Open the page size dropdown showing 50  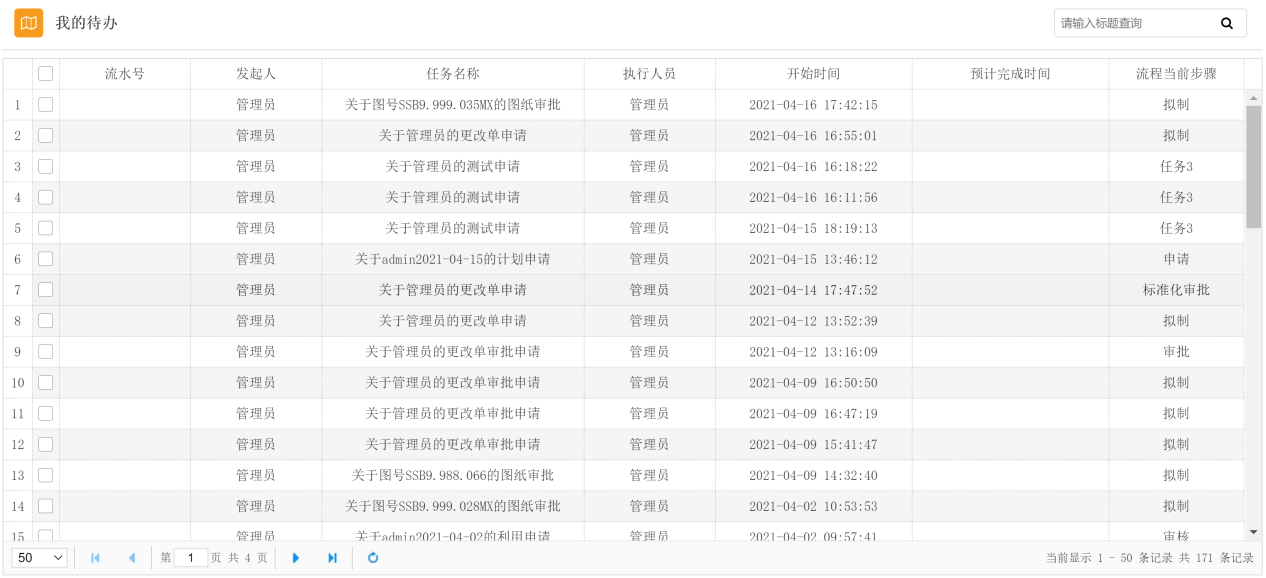40,558
